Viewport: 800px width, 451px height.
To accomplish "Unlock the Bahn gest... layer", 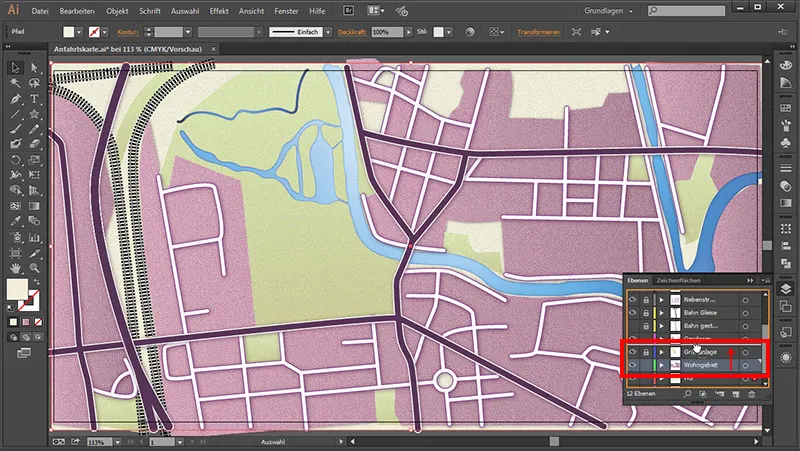I will click(x=646, y=325).
